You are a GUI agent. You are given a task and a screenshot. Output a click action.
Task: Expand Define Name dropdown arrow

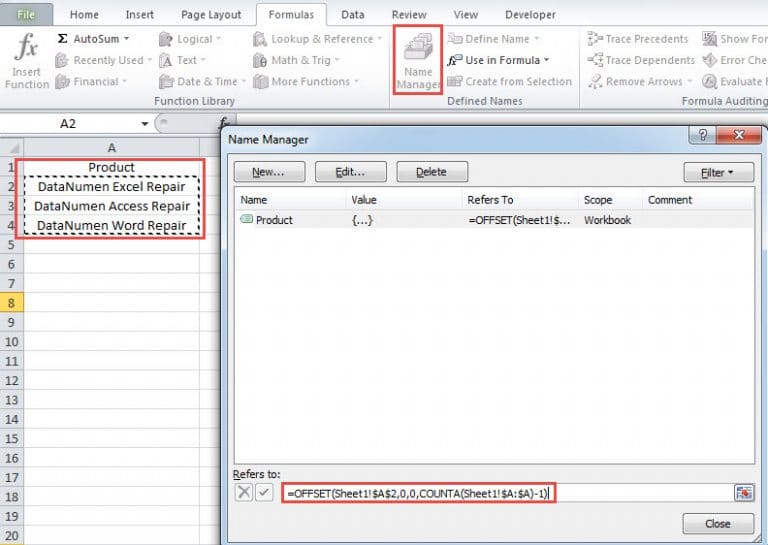click(x=536, y=38)
